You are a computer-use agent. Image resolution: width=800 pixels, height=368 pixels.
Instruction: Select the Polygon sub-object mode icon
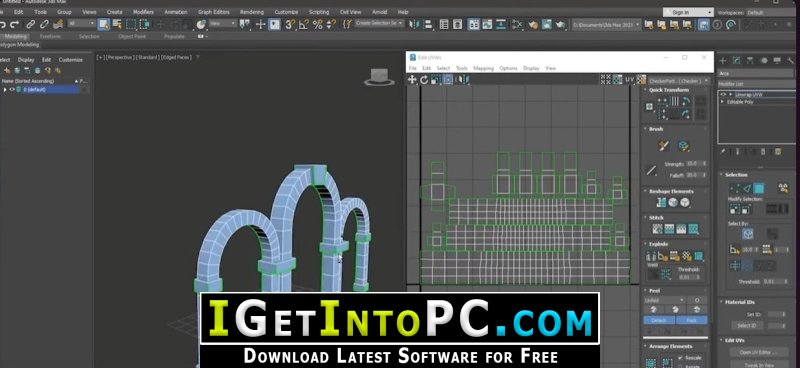tap(759, 188)
